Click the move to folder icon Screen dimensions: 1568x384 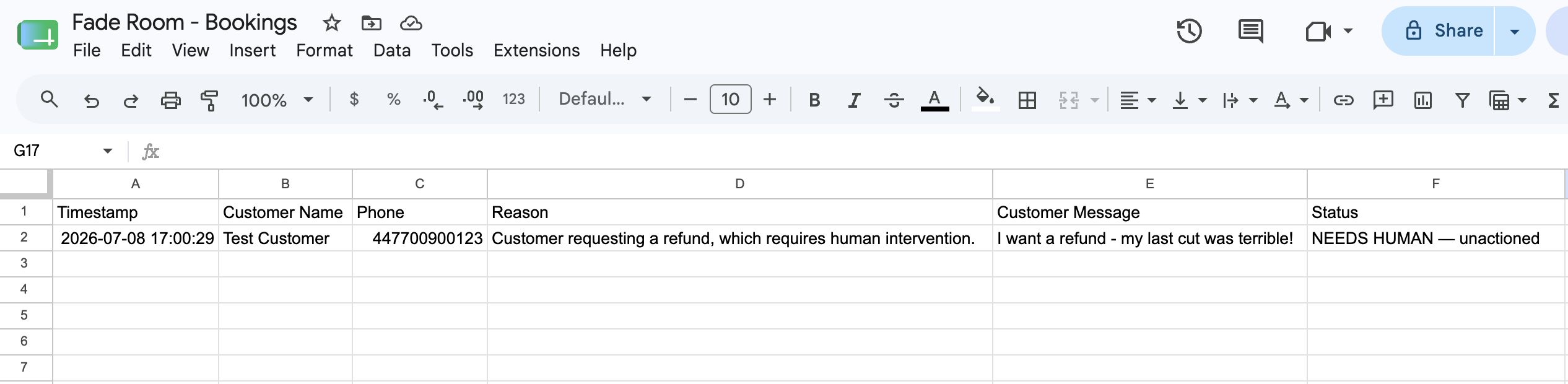pos(371,24)
